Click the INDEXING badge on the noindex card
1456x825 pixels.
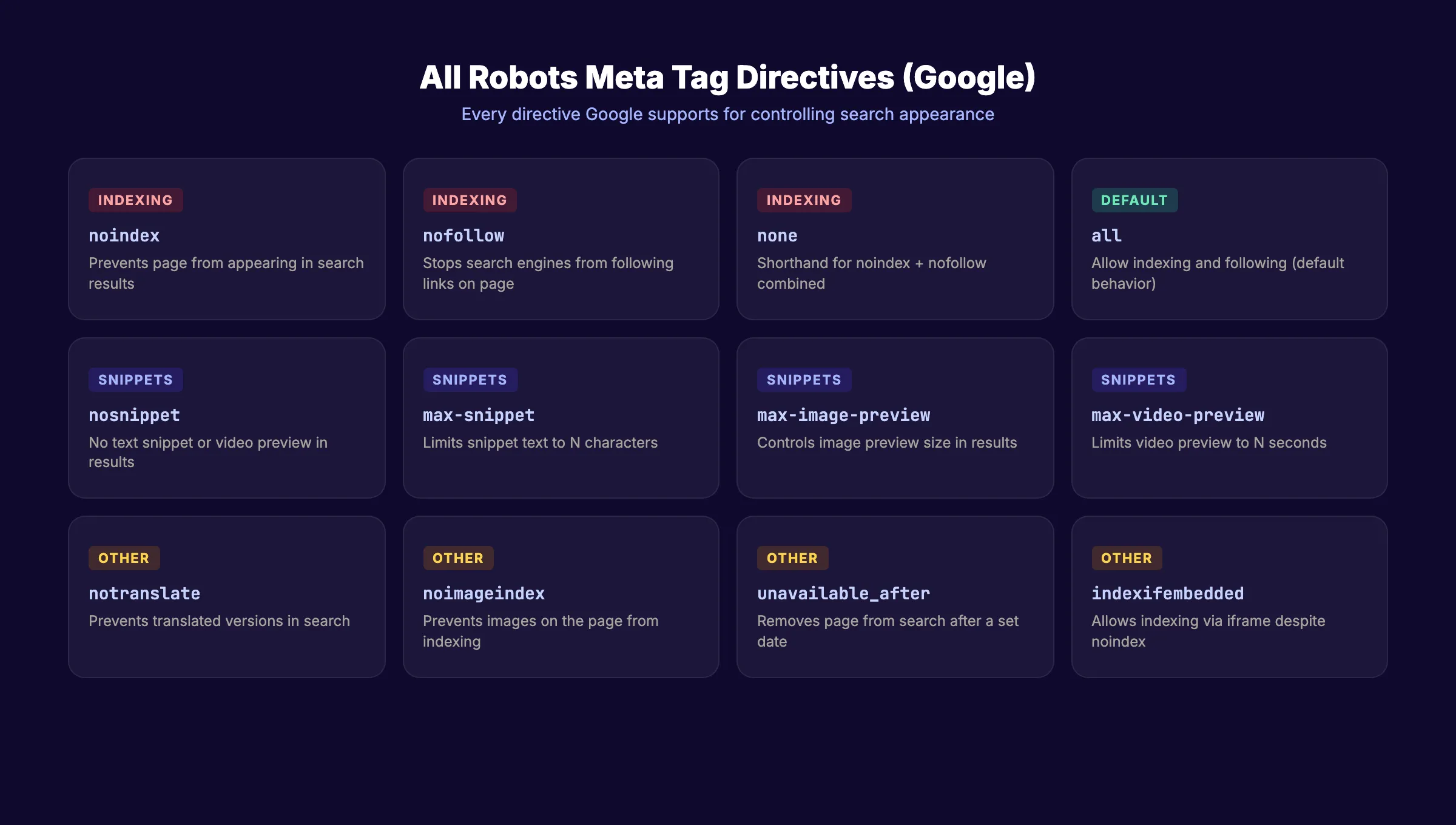pos(135,200)
